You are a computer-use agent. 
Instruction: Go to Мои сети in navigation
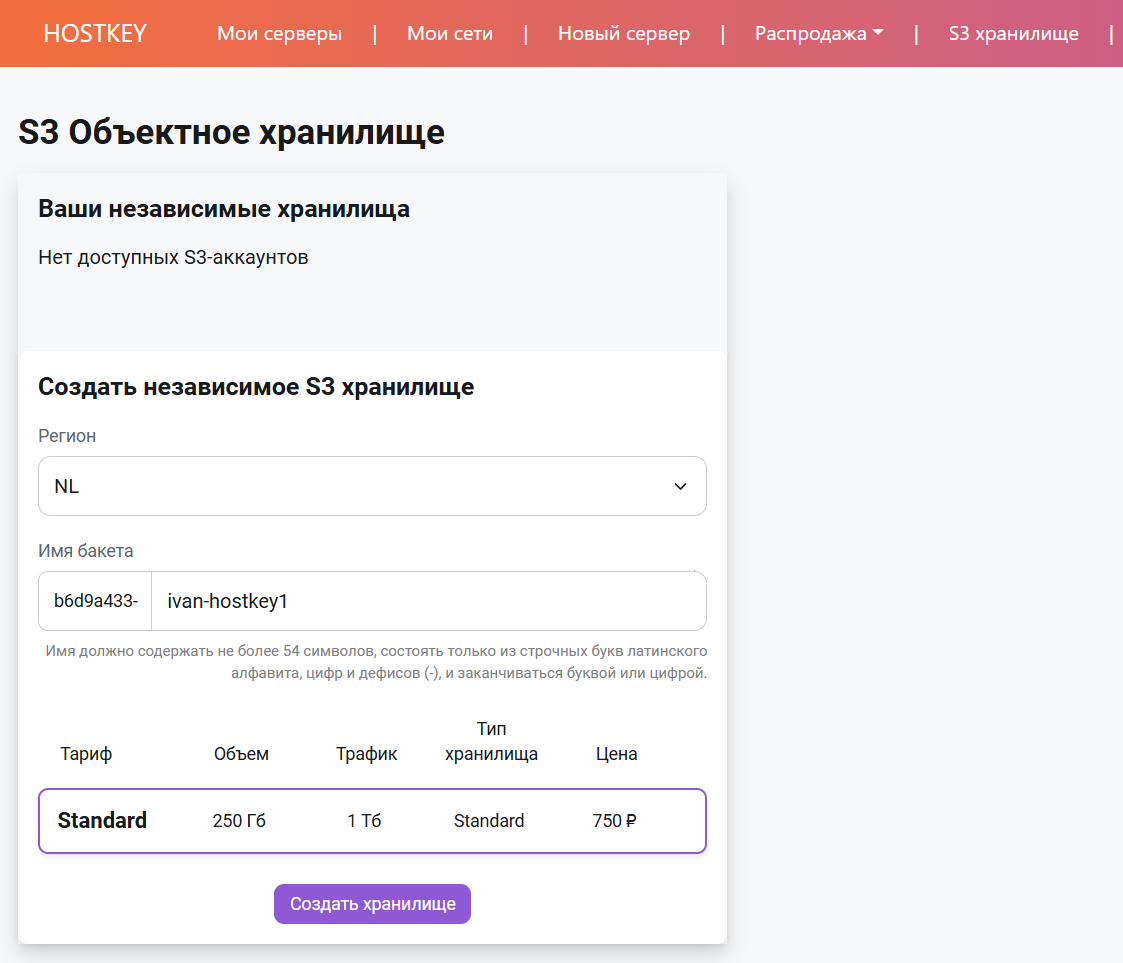point(449,34)
